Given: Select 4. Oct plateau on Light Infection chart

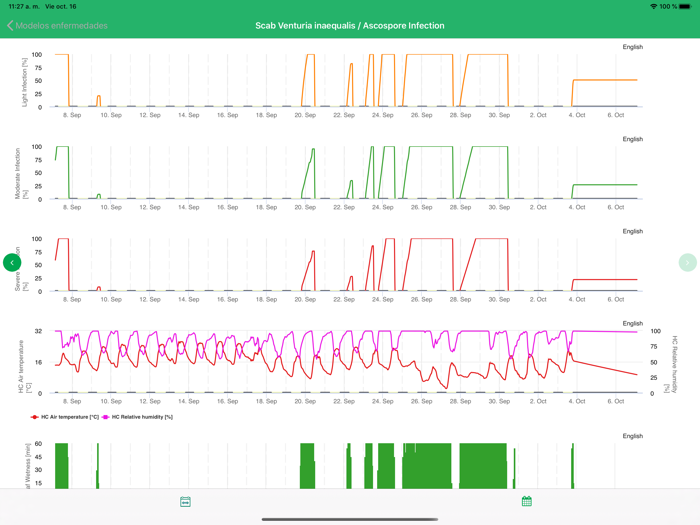Looking at the screenshot, I should coord(604,80).
